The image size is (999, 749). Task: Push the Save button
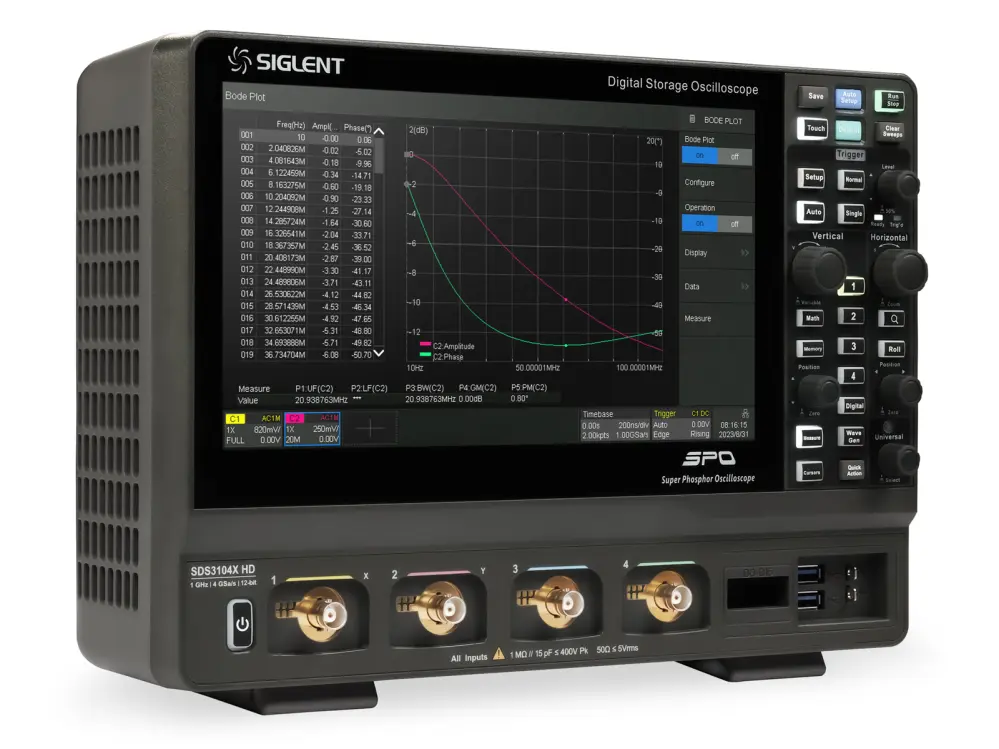coord(815,96)
